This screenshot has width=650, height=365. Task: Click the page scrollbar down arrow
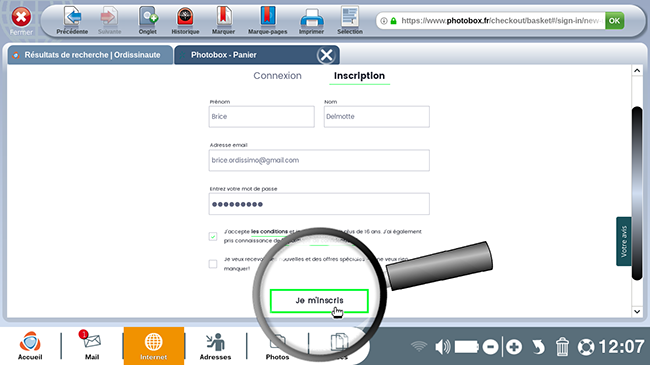click(x=637, y=311)
